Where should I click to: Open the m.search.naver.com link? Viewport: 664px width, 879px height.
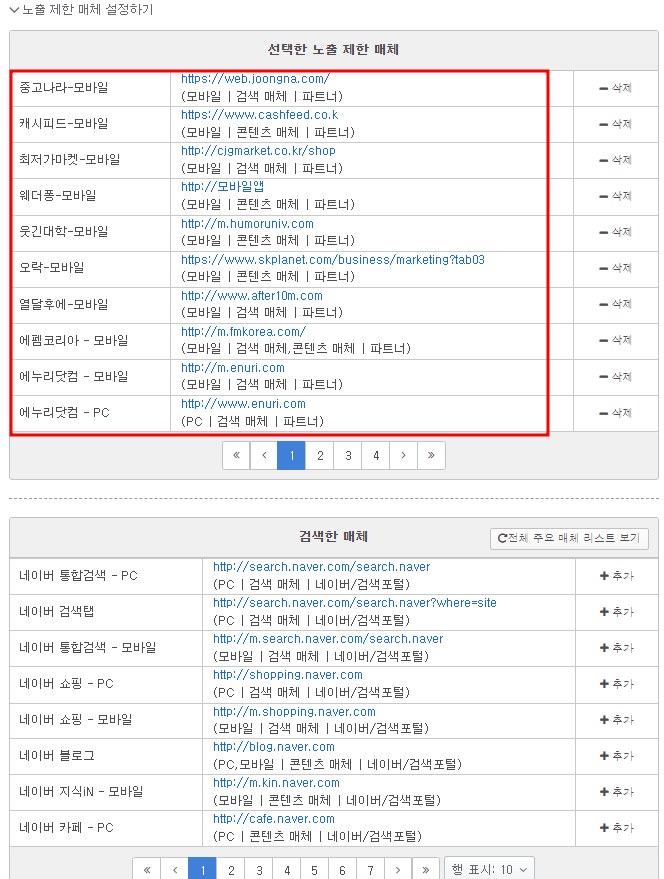(328, 639)
